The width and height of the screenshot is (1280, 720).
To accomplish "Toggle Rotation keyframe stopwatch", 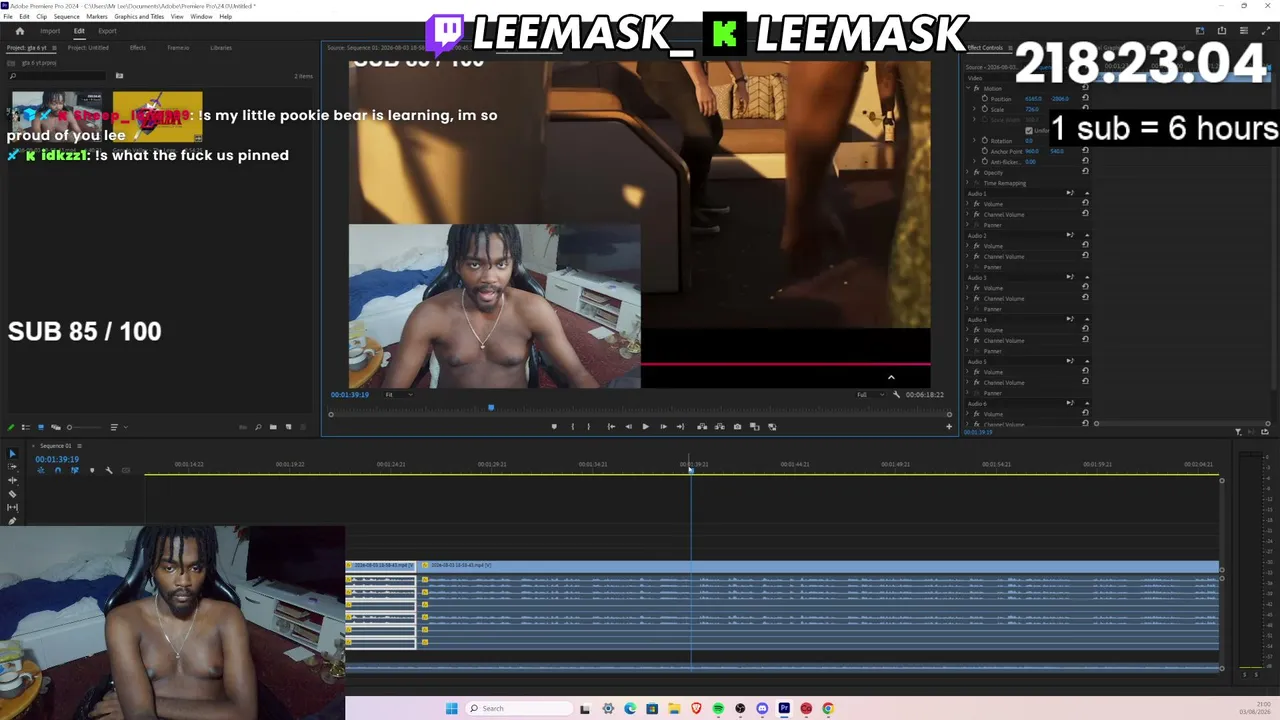I will pos(984,140).
